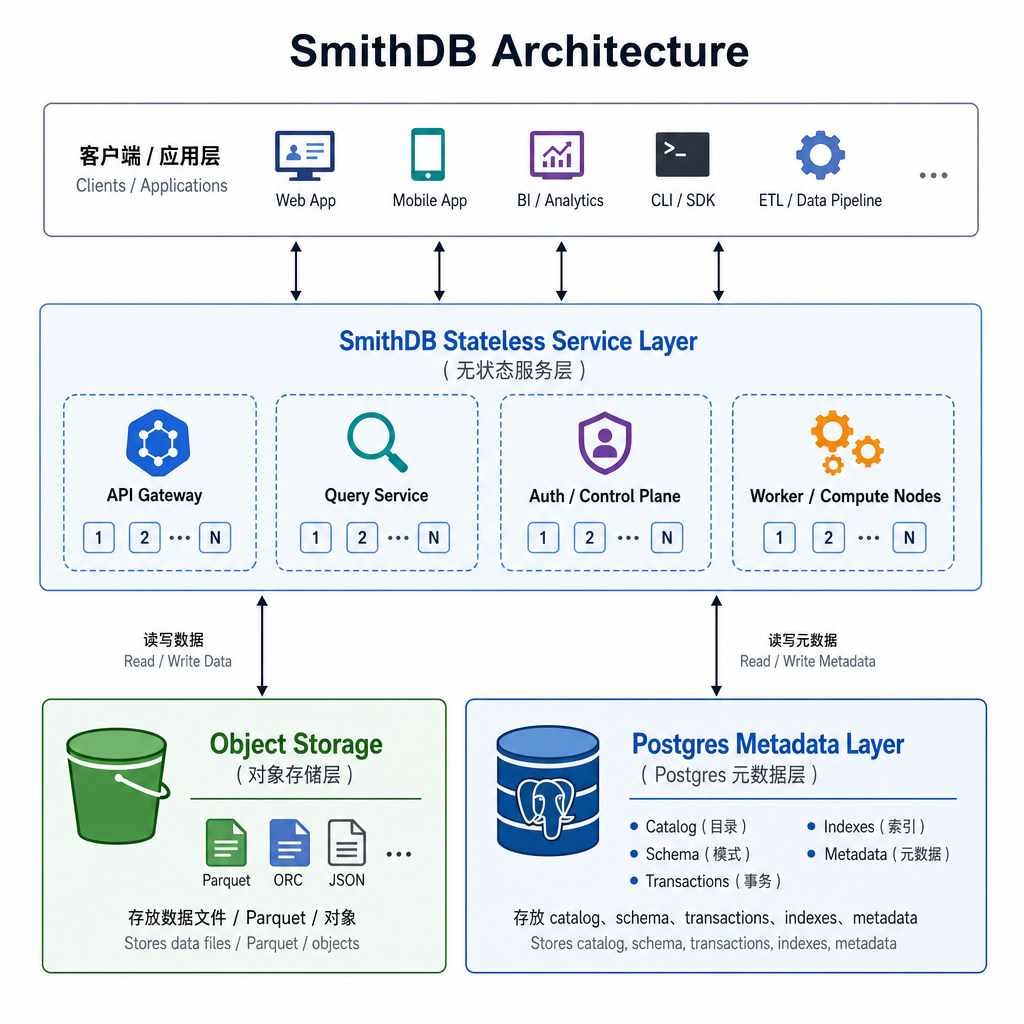This screenshot has width=1024, height=1024.
Task: Click the ETL / Data Pipeline label
Action: tap(820, 200)
